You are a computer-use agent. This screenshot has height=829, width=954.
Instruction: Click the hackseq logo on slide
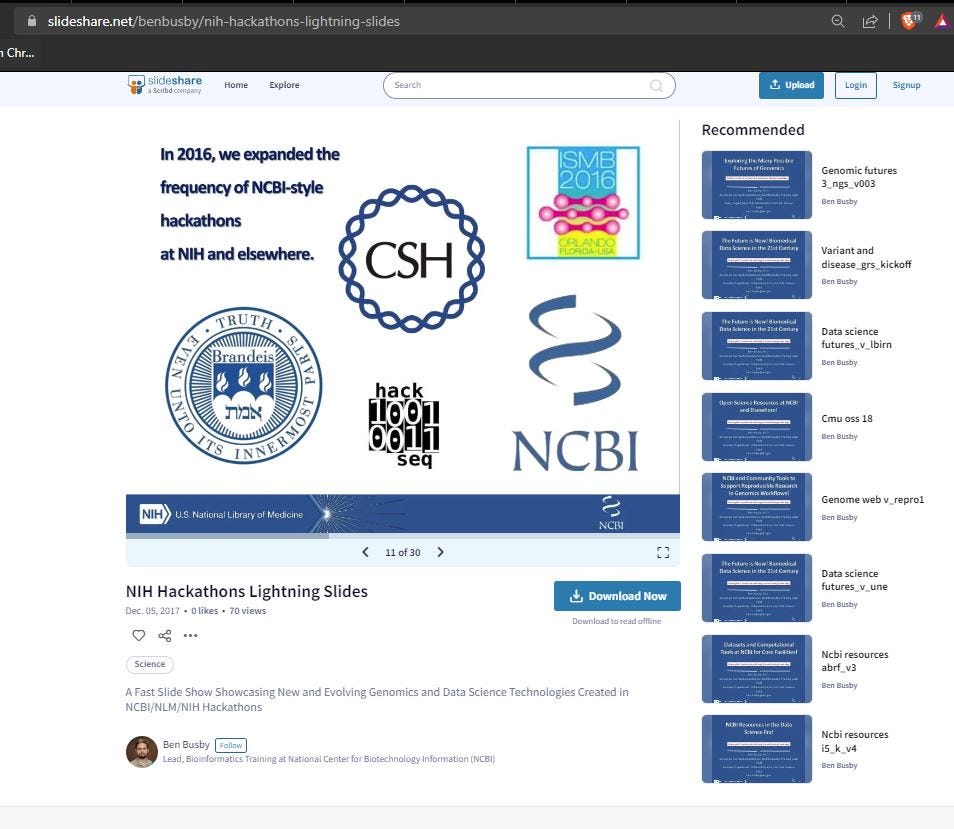[403, 425]
